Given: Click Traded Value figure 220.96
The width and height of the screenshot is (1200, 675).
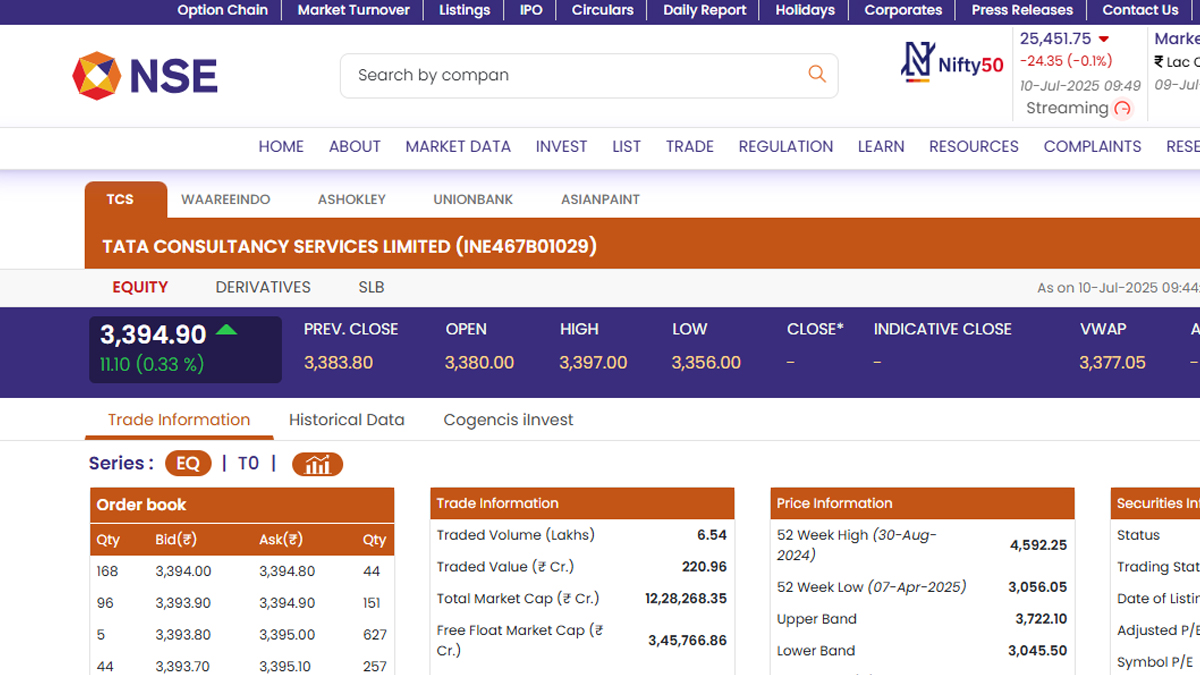Looking at the screenshot, I should pos(704,567).
